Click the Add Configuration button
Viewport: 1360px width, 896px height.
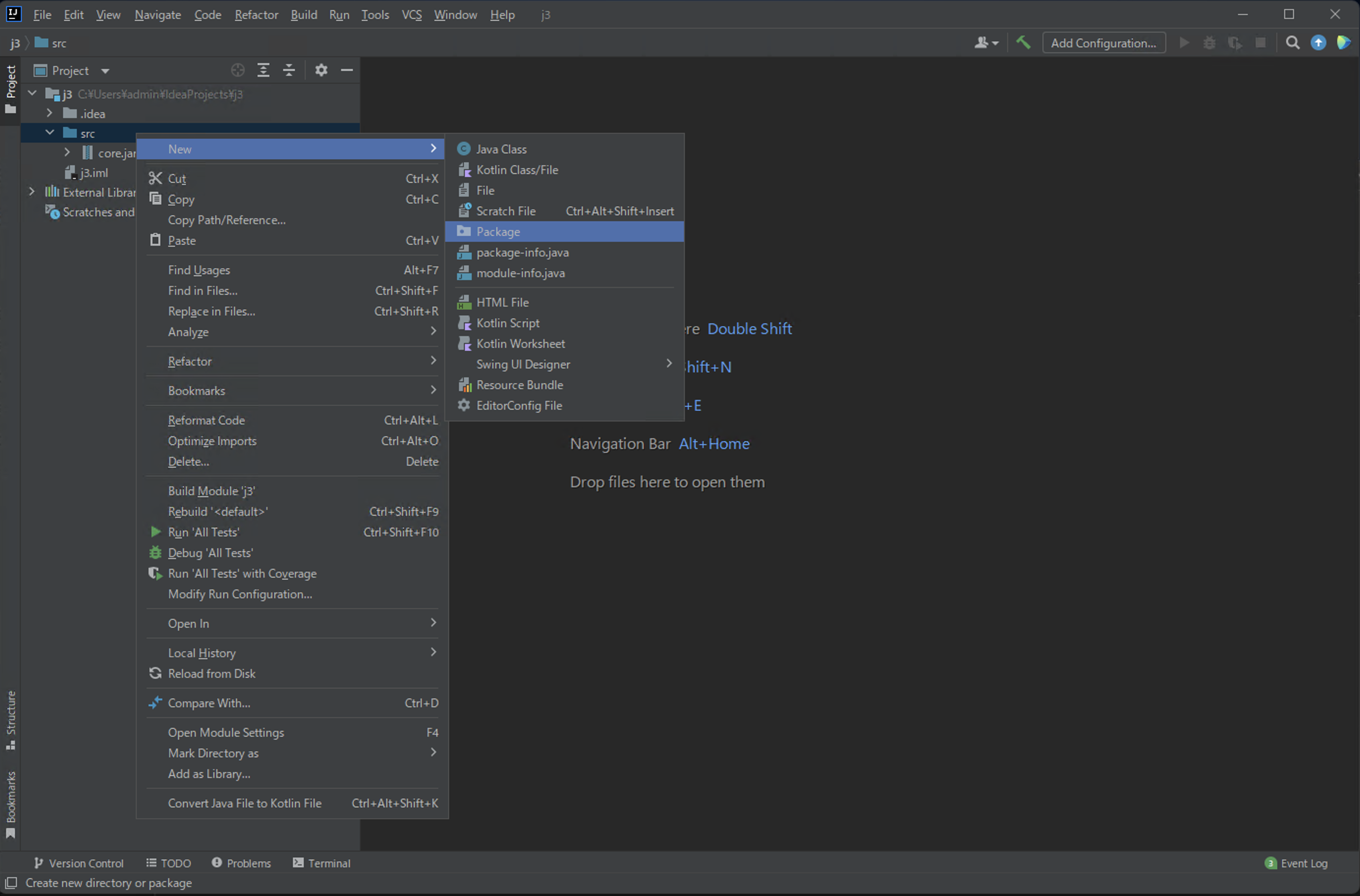point(1104,43)
